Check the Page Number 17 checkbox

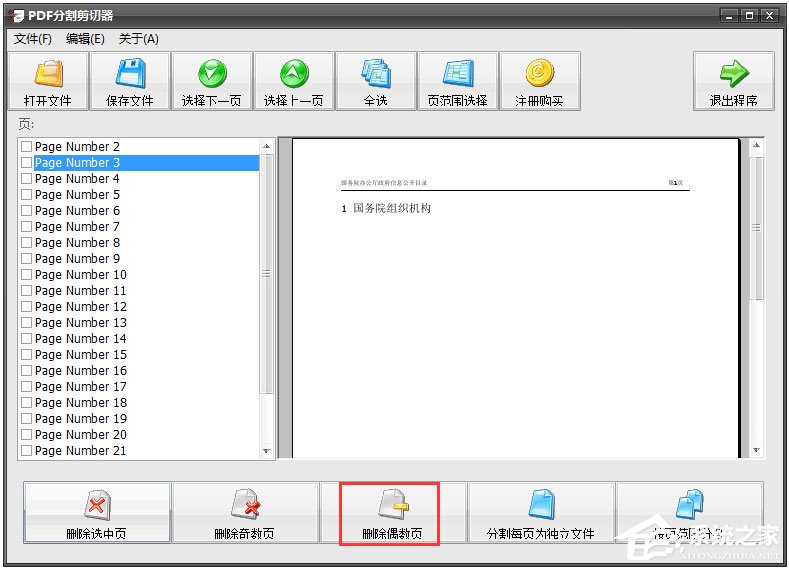(x=26, y=387)
